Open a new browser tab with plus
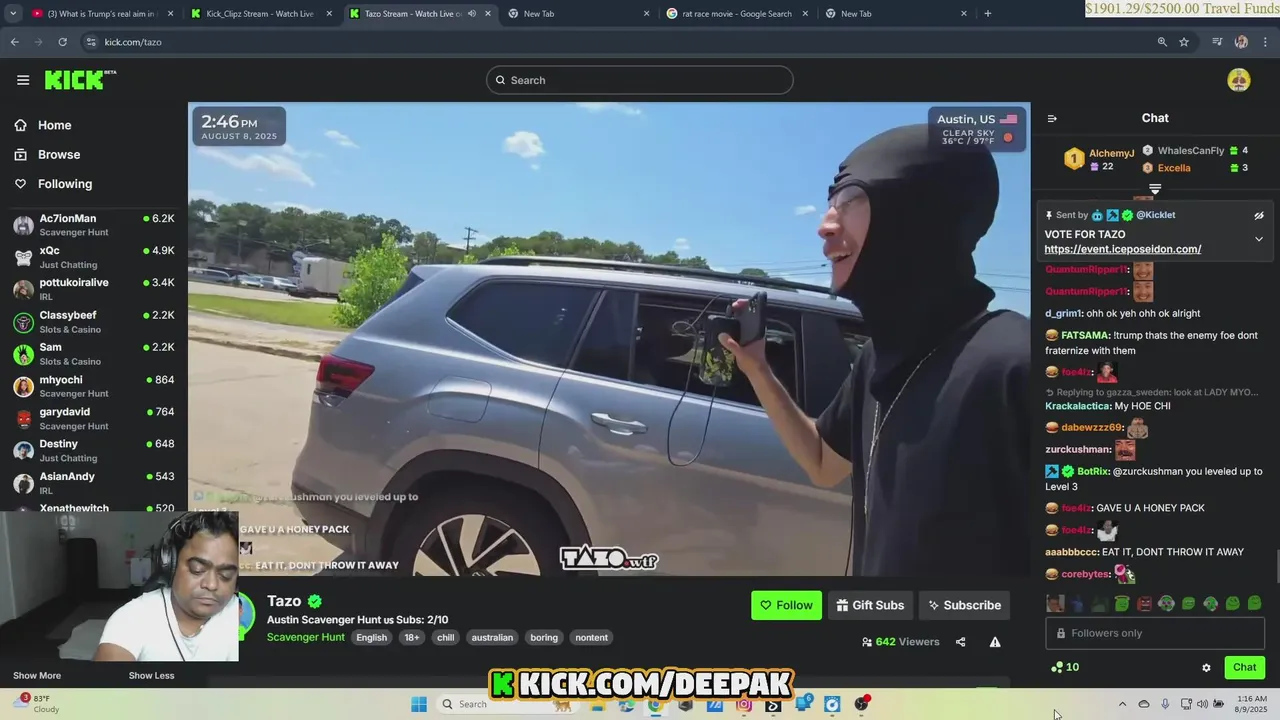1280x720 pixels. point(987,14)
